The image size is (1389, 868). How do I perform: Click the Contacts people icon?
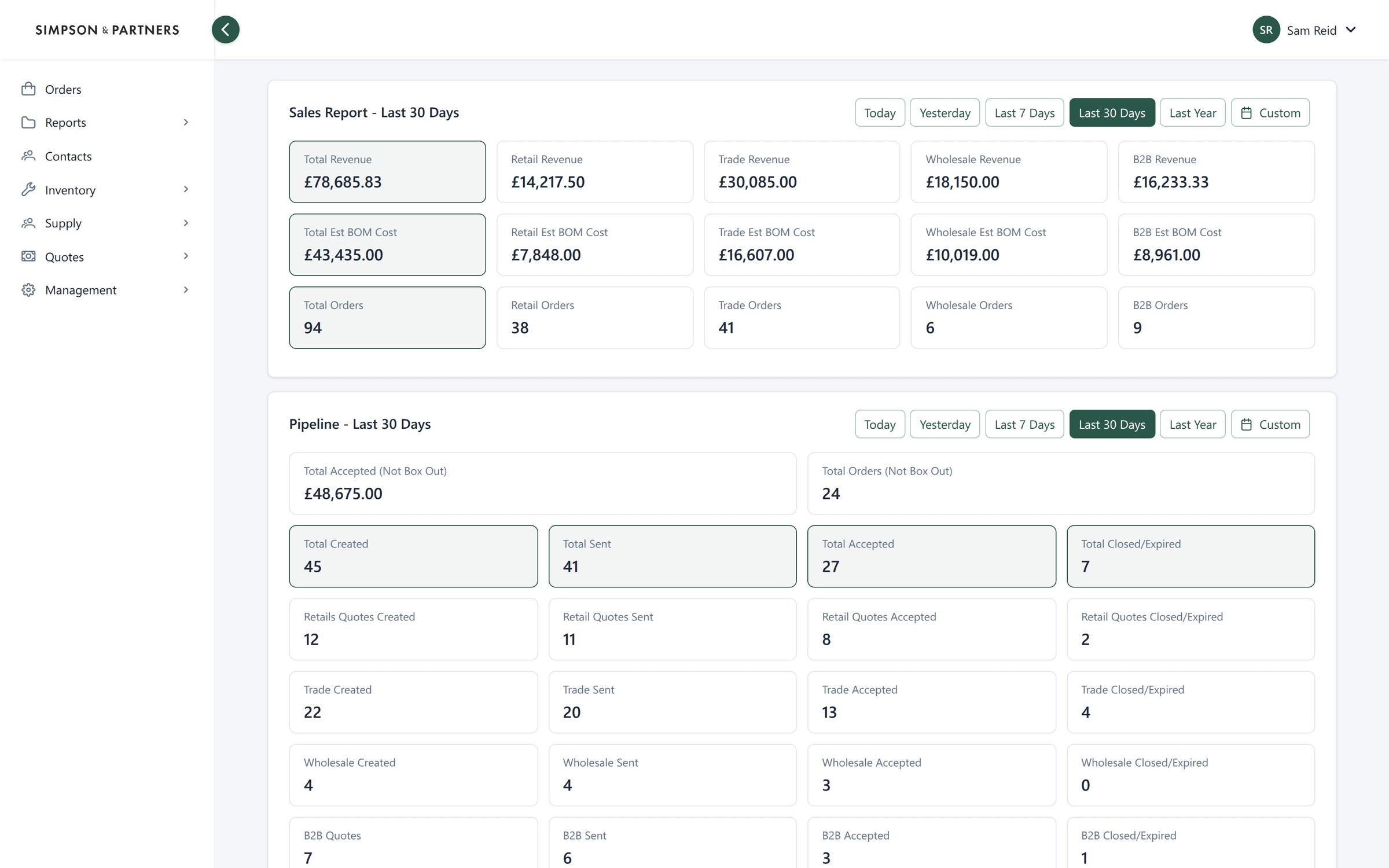point(28,156)
